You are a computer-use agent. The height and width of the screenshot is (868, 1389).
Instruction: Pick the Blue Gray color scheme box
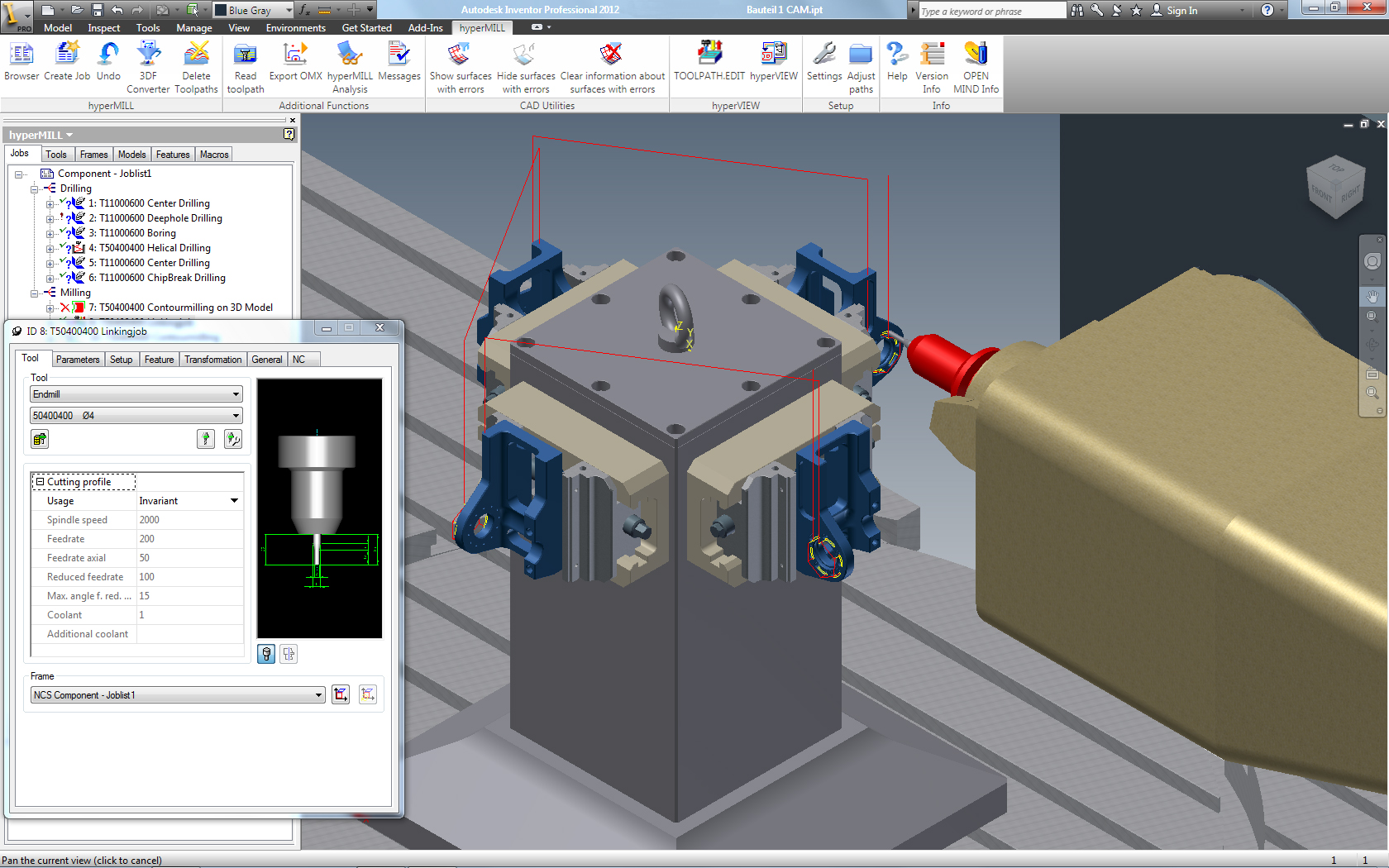point(253,10)
